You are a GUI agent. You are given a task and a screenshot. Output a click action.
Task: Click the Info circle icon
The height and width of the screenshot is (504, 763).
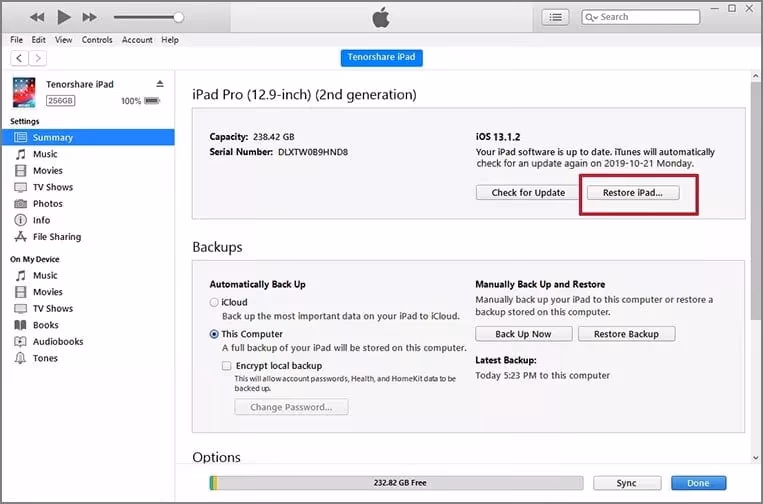point(20,220)
